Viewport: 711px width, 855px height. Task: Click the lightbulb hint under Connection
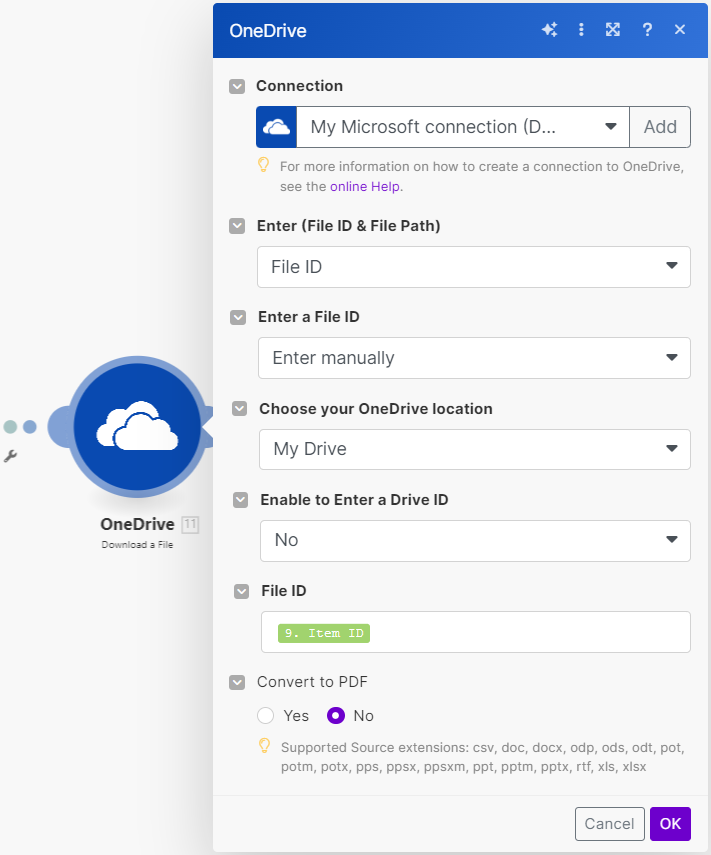tap(263, 165)
